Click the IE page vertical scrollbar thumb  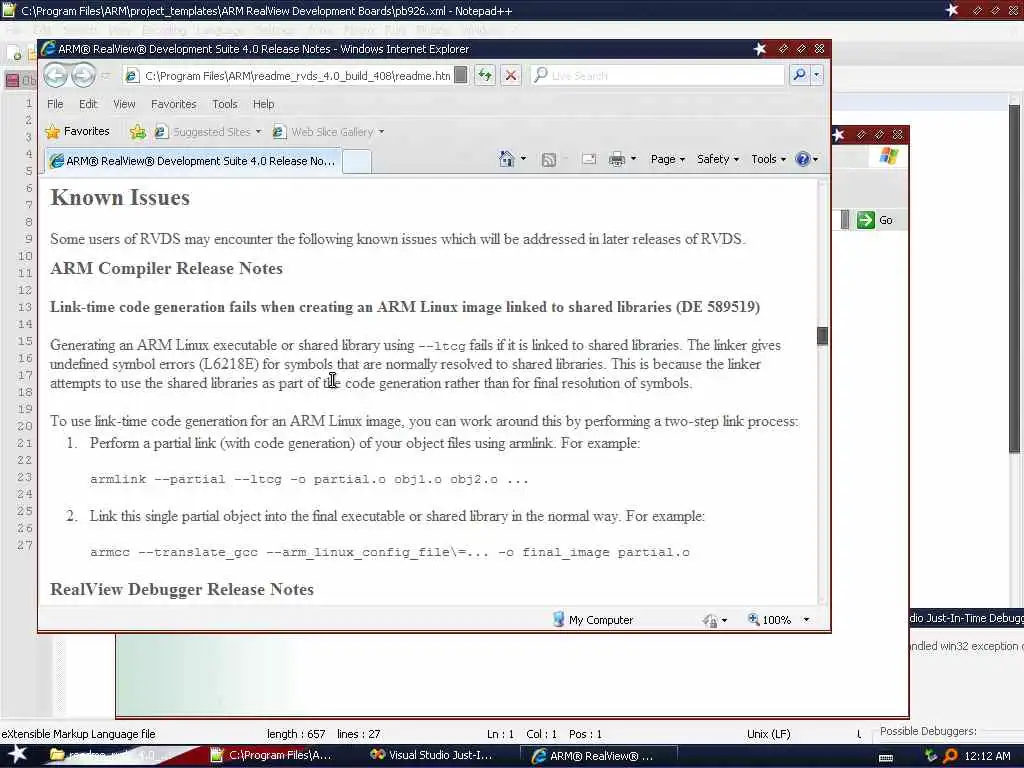[822, 336]
